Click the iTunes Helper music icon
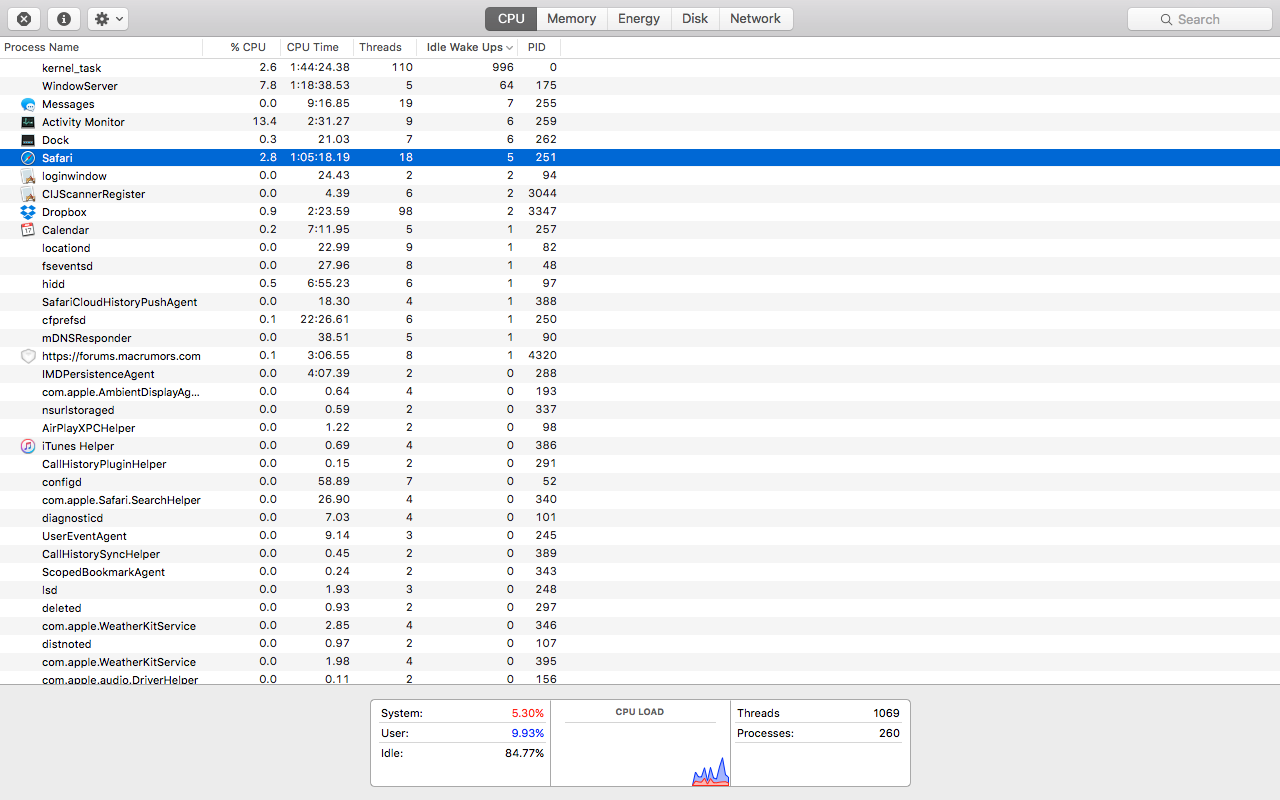The height and width of the screenshot is (800, 1280). (x=28, y=446)
